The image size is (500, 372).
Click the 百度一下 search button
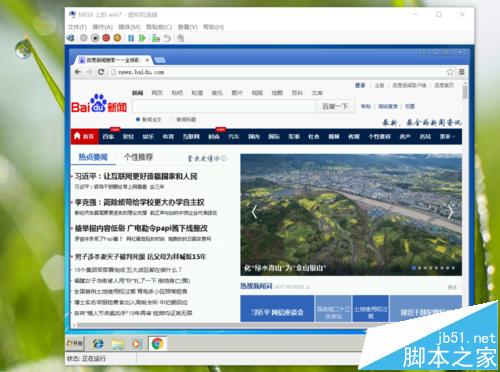[335, 106]
